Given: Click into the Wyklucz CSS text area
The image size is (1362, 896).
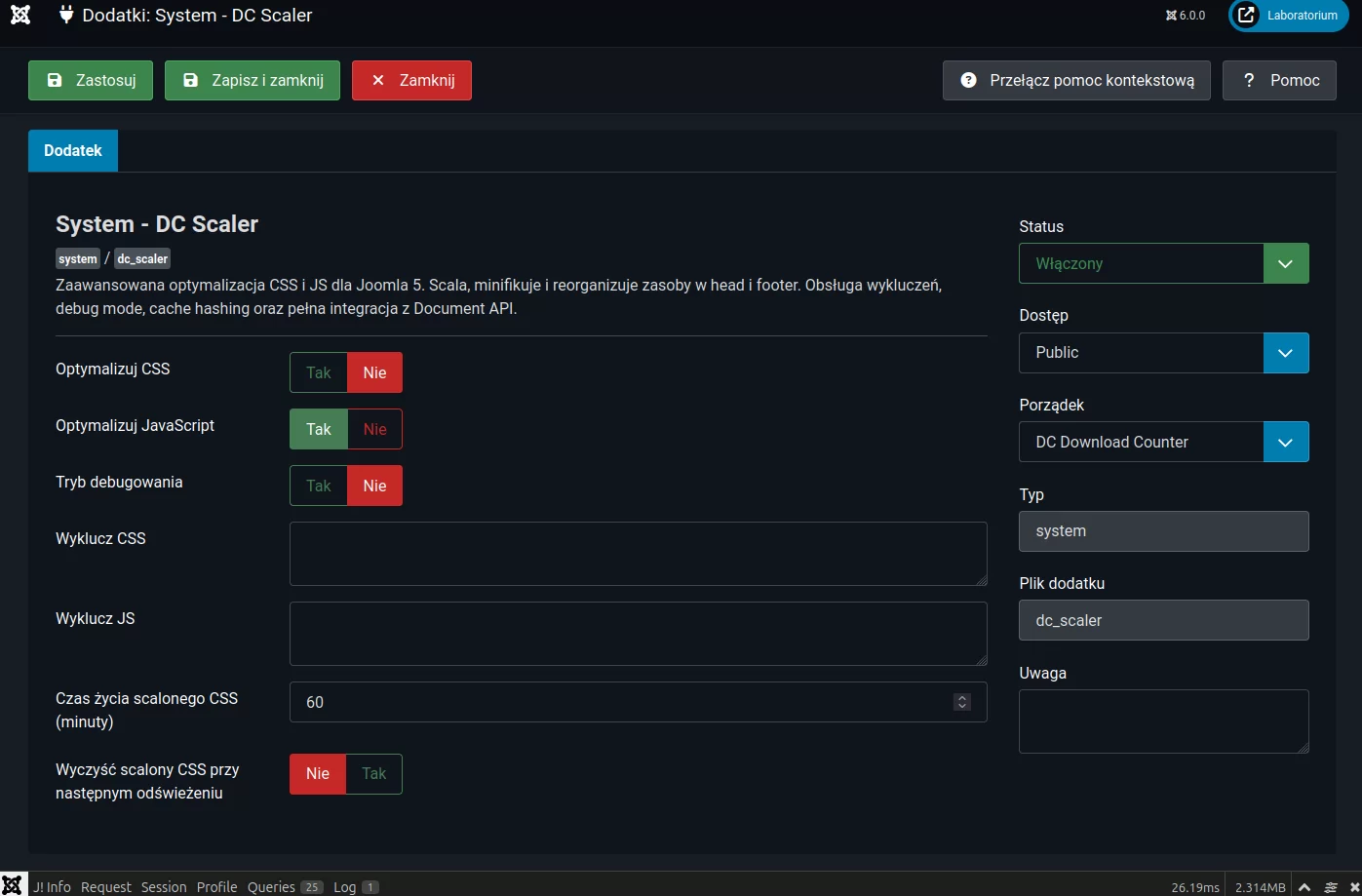Looking at the screenshot, I should [x=638, y=554].
